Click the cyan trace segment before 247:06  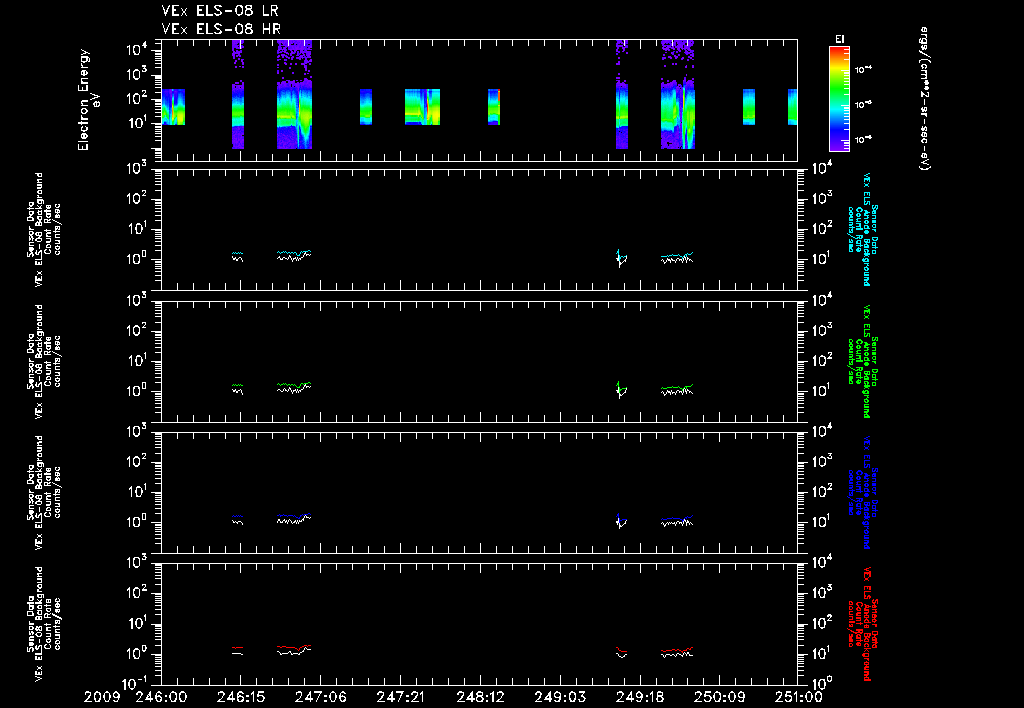click(x=294, y=253)
